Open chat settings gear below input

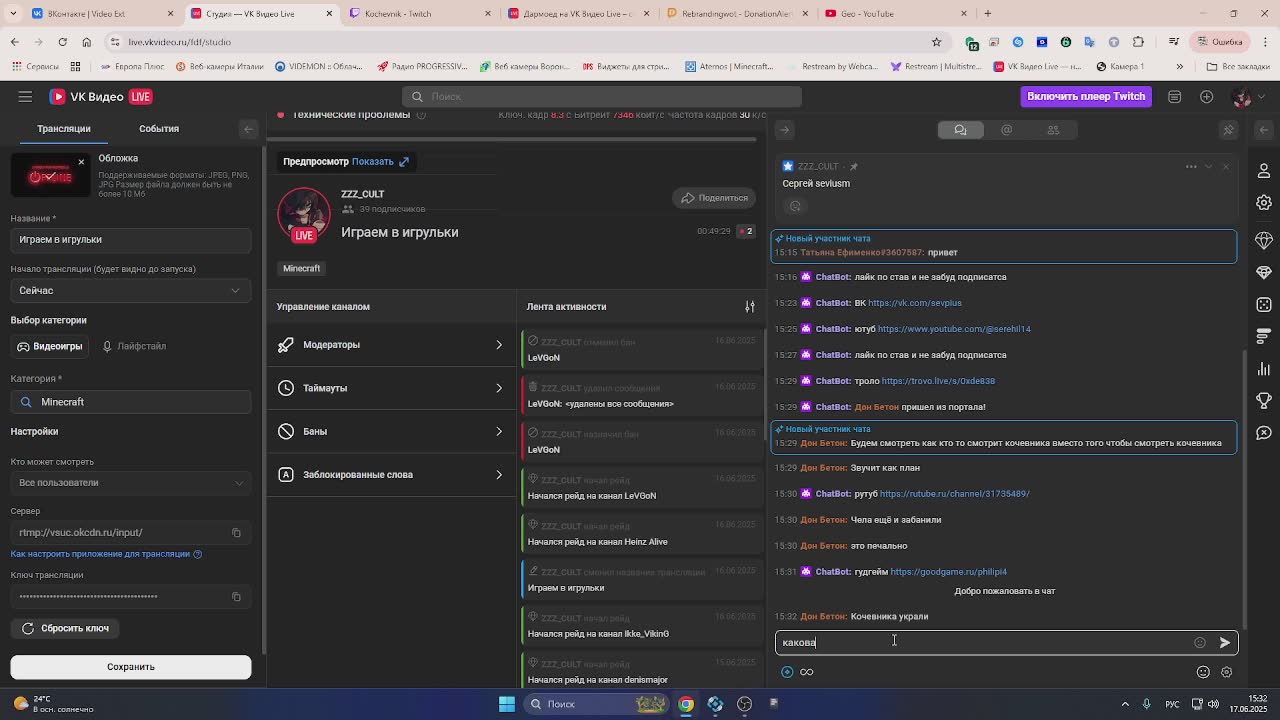[x=1227, y=672]
